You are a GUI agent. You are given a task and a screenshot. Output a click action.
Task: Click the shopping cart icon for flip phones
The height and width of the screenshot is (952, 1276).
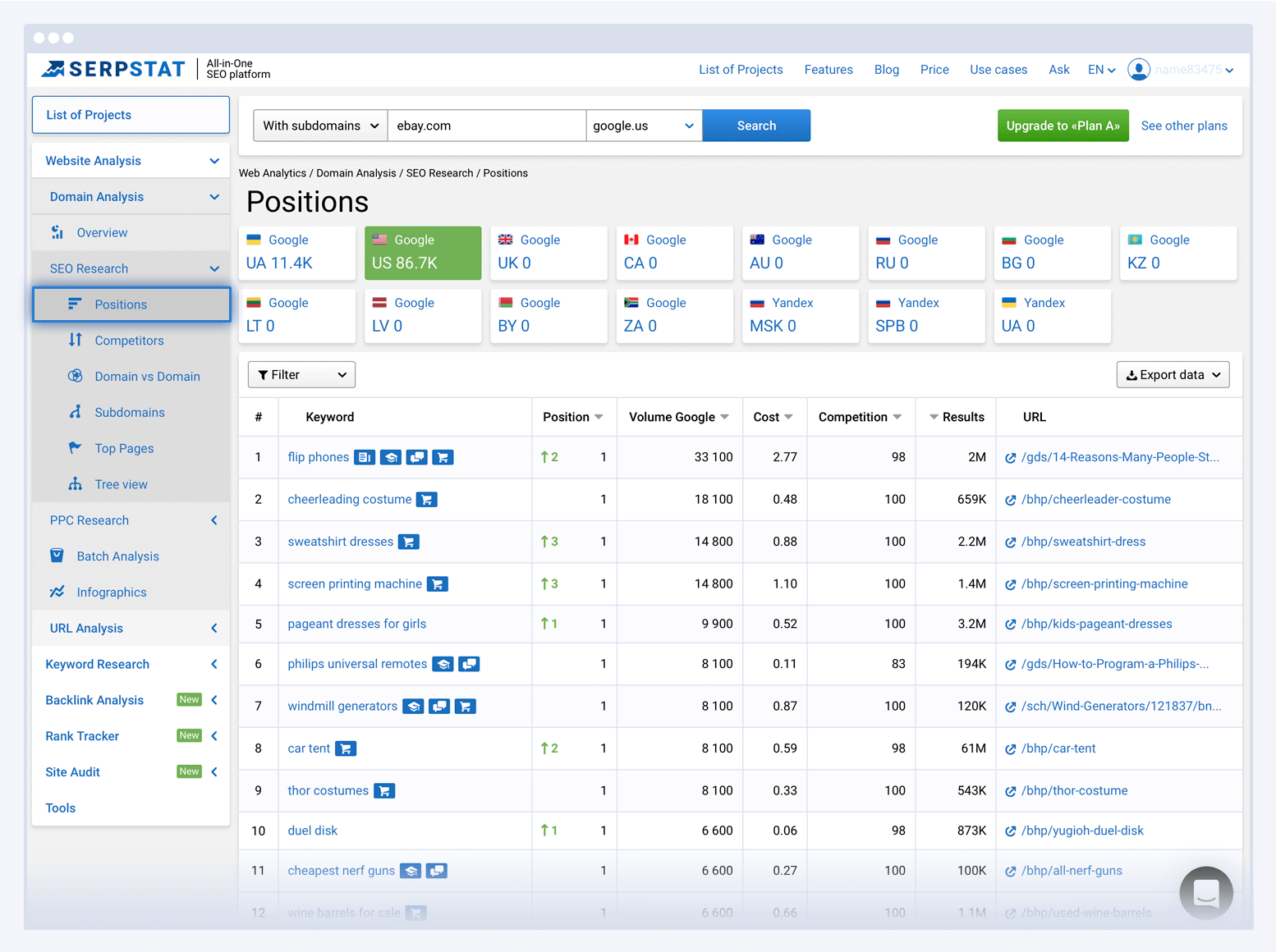[443, 457]
